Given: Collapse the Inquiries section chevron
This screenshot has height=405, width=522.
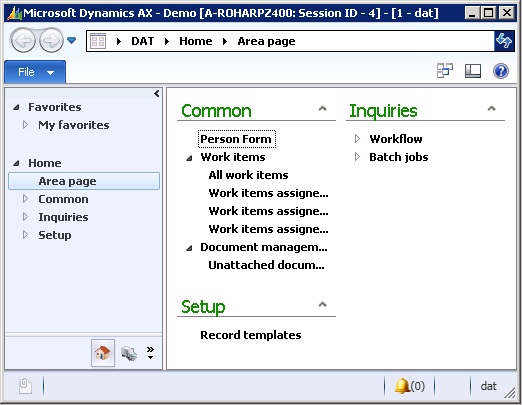Looking at the screenshot, I should pos(491,108).
